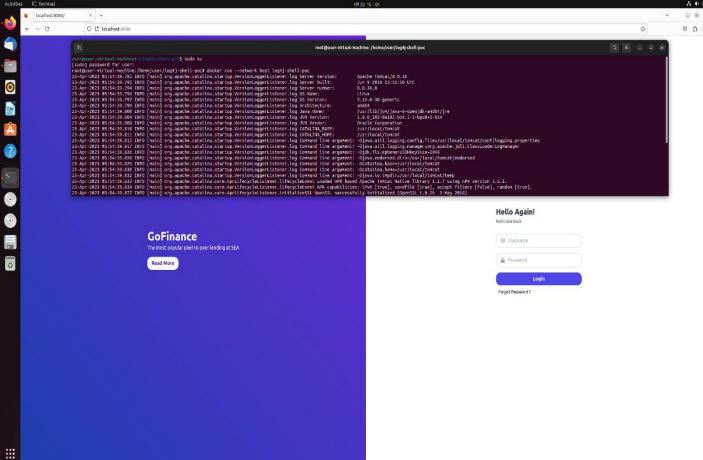Click the terminal title bar text

(x=370, y=48)
